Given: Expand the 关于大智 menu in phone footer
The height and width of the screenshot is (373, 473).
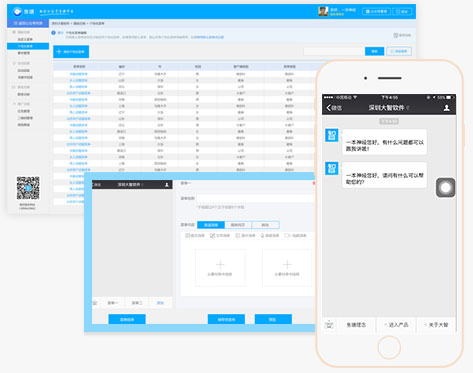Looking at the screenshot, I should [436, 325].
